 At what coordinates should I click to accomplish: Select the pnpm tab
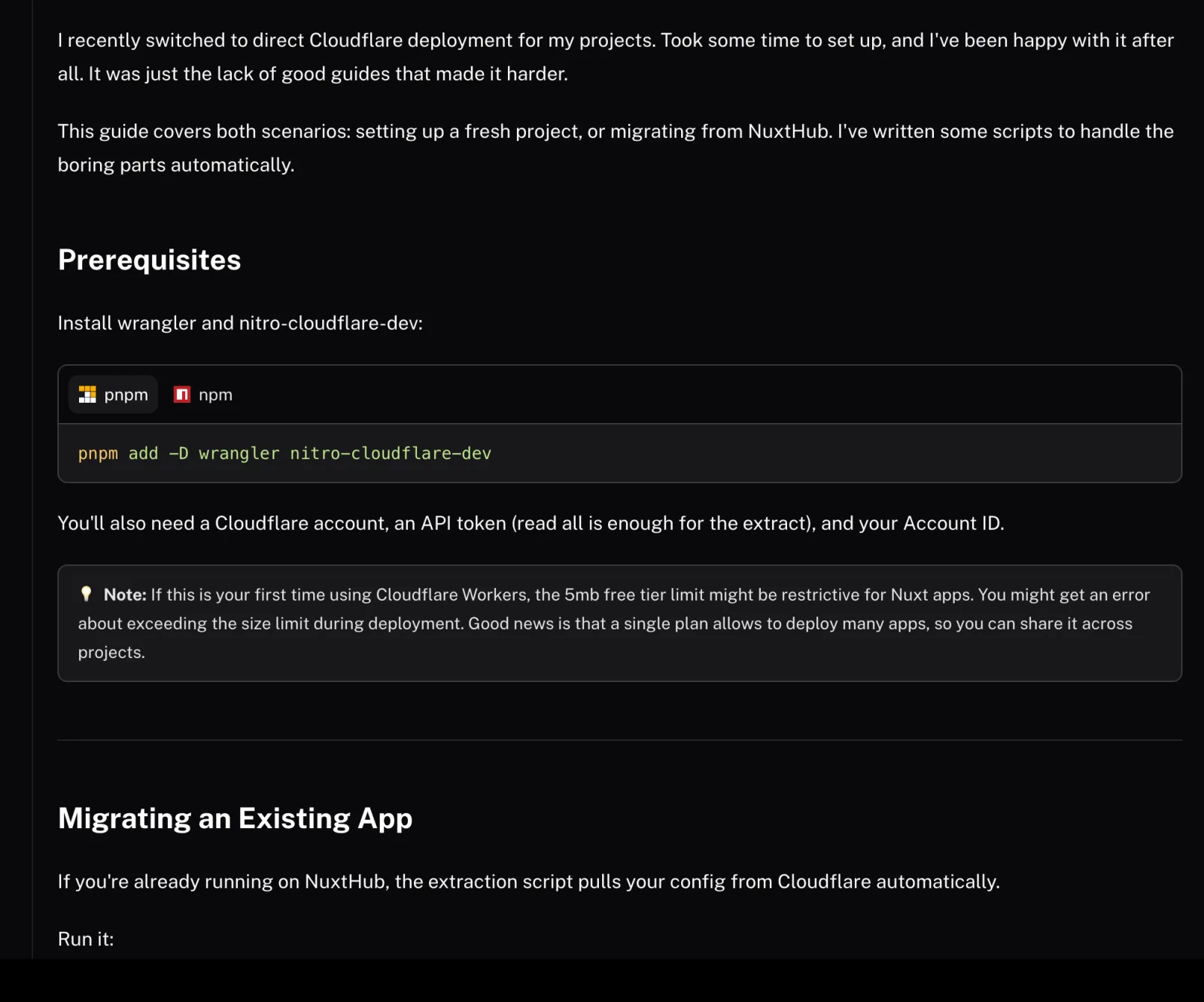[113, 394]
